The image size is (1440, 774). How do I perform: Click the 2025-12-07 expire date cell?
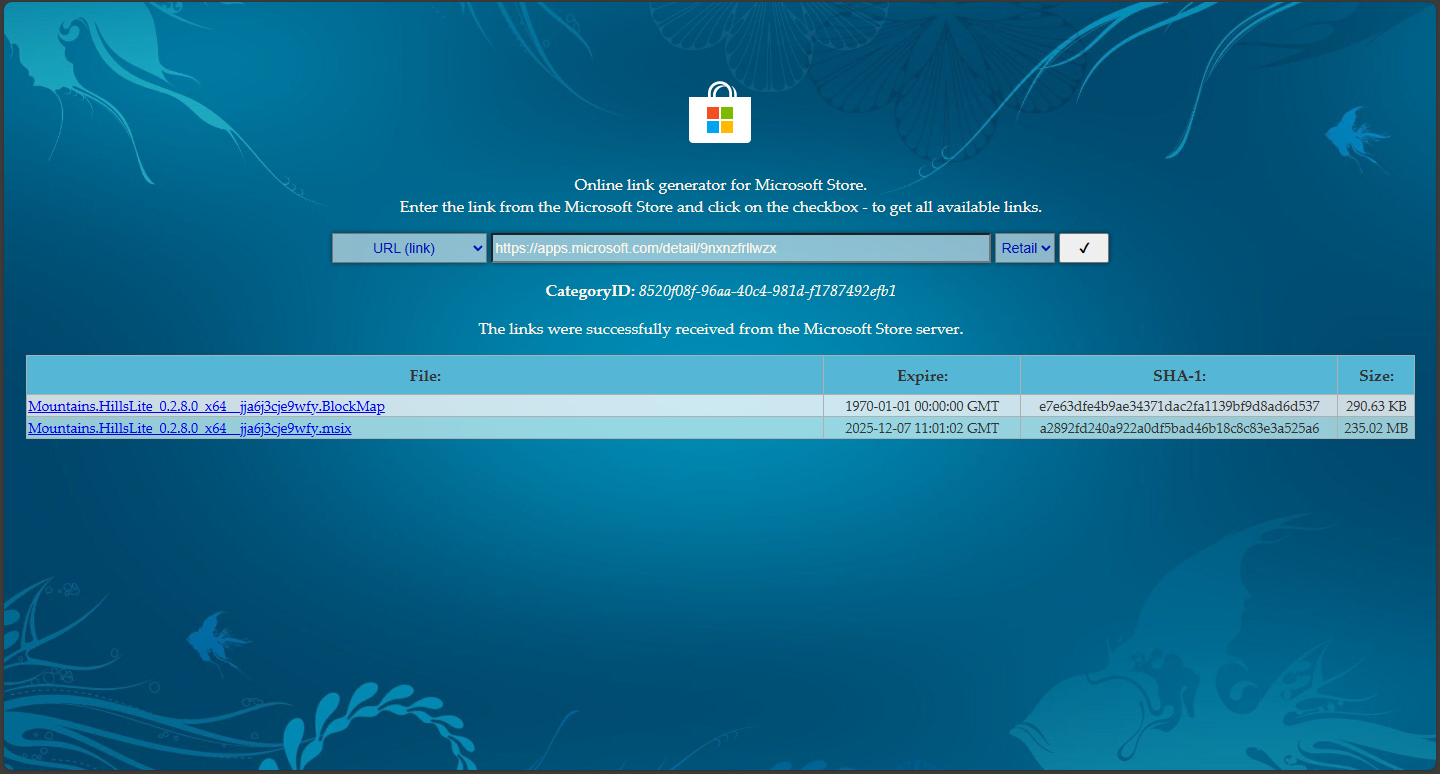(921, 428)
